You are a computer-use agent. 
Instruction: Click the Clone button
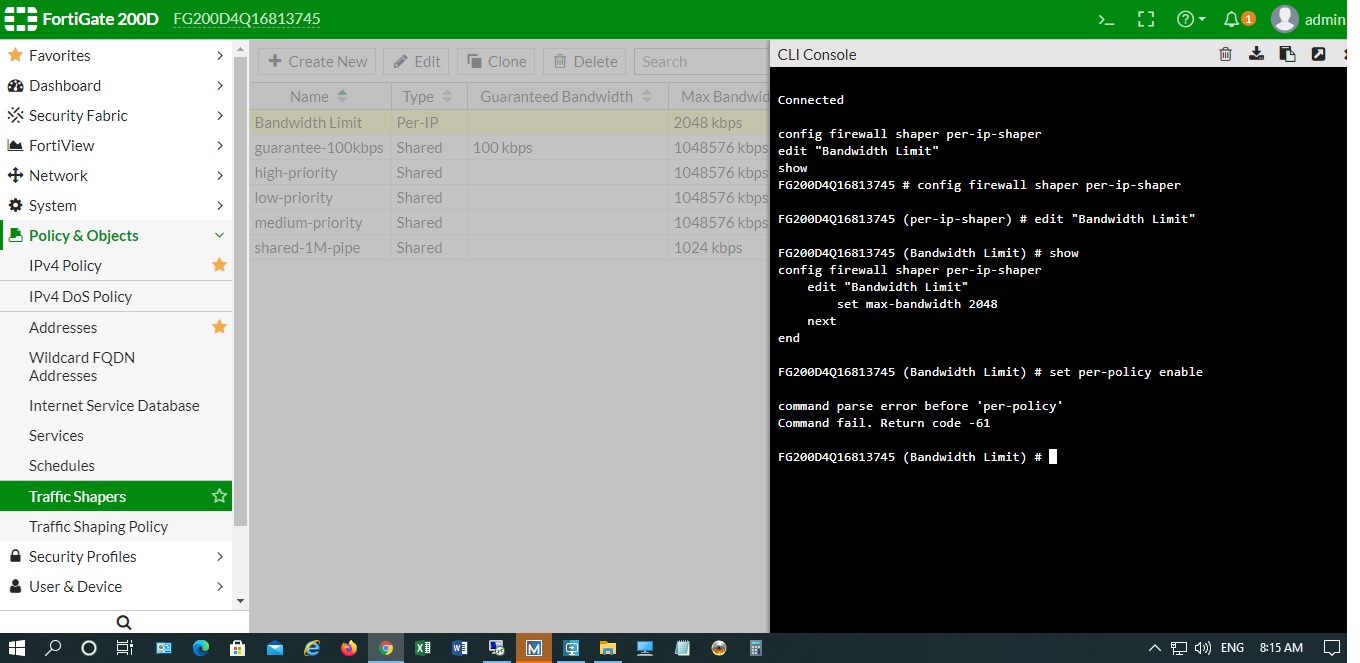[x=496, y=61]
